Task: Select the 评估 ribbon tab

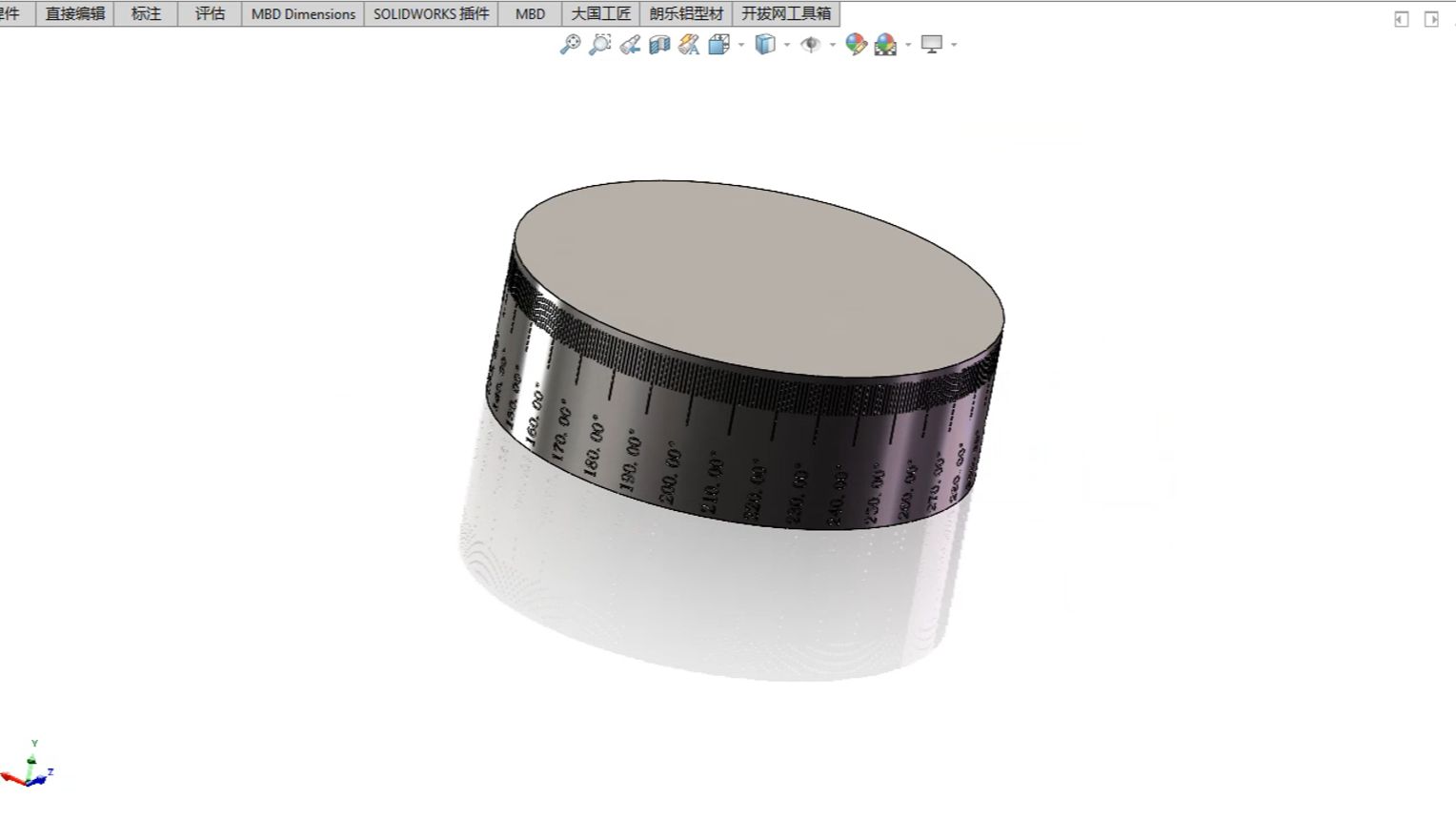Action: (209, 13)
